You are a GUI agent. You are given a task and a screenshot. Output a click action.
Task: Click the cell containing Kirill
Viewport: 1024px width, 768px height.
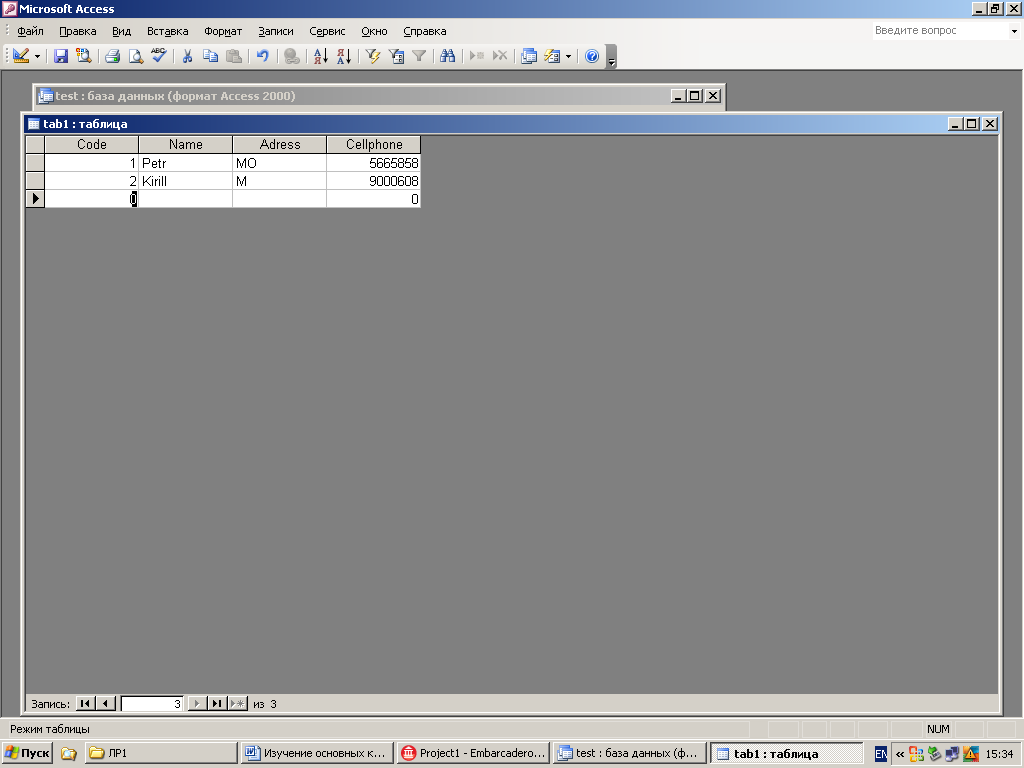185,181
